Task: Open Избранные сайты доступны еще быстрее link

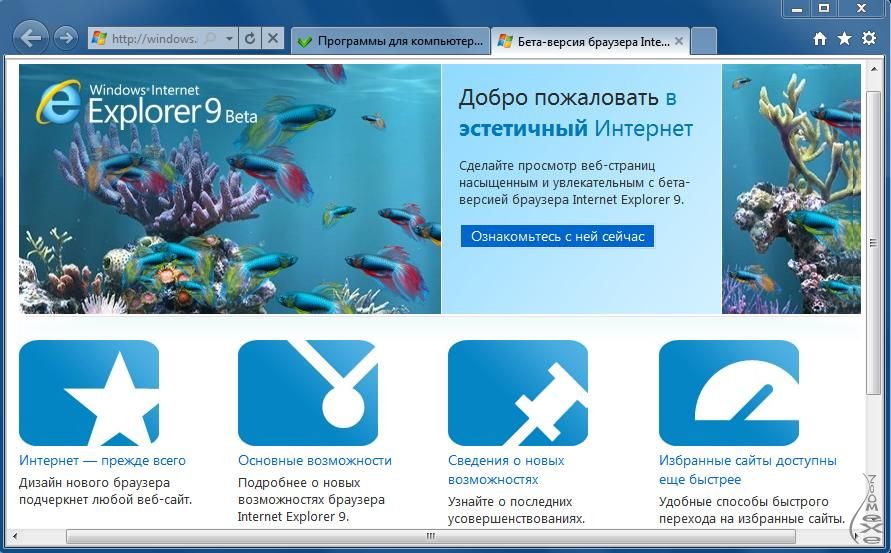Action: pos(748,469)
